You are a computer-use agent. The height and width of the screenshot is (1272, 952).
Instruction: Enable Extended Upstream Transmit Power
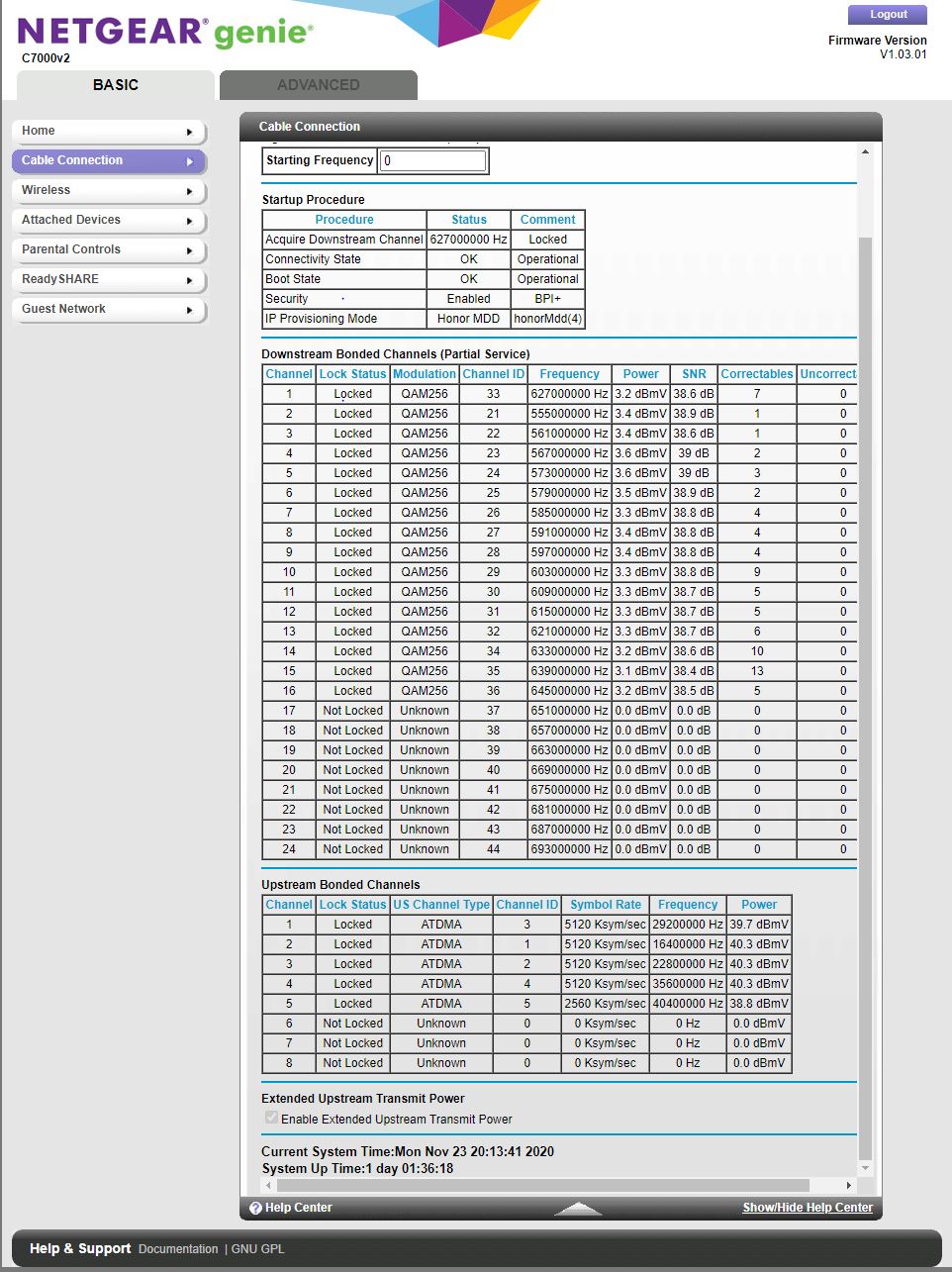pyautogui.click(x=270, y=1118)
